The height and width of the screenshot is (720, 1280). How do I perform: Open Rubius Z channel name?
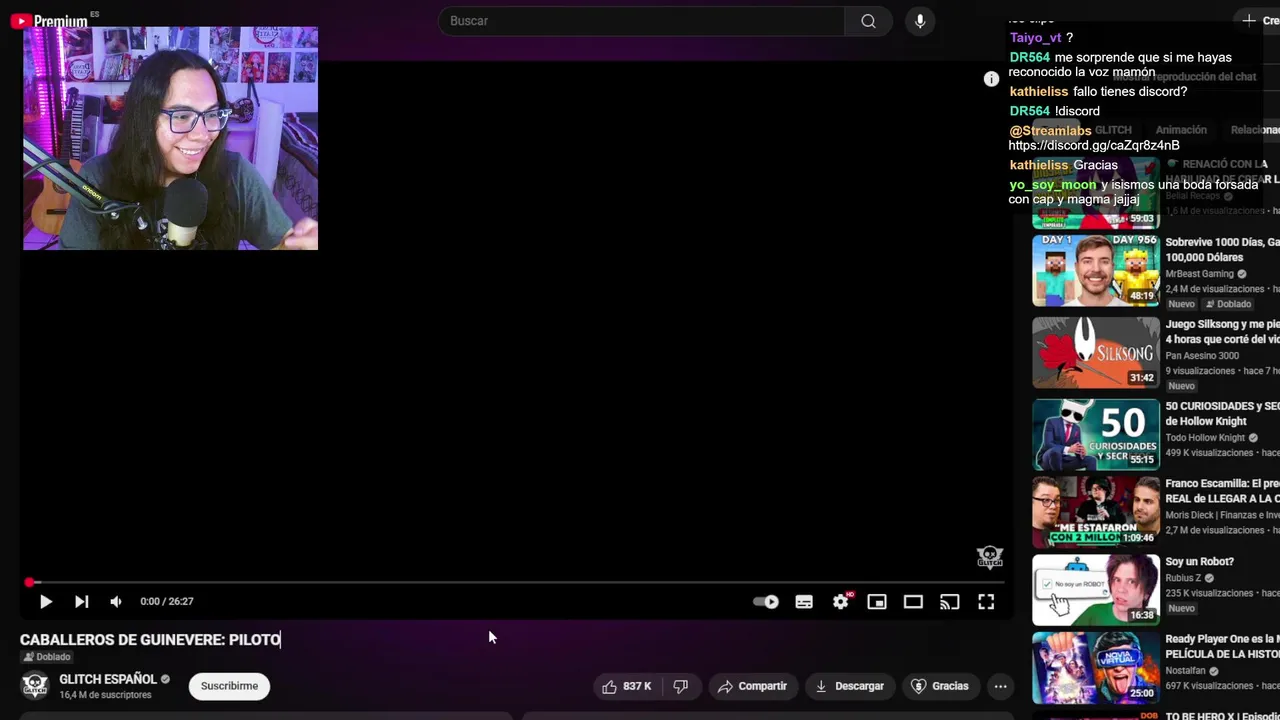tap(1183, 578)
